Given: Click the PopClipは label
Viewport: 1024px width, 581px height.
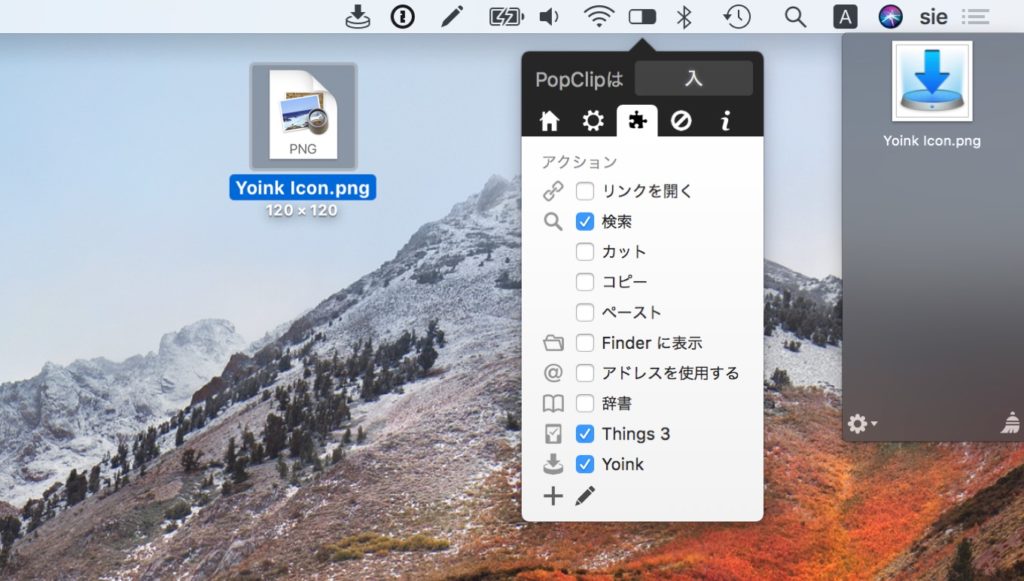Looking at the screenshot, I should [x=579, y=80].
